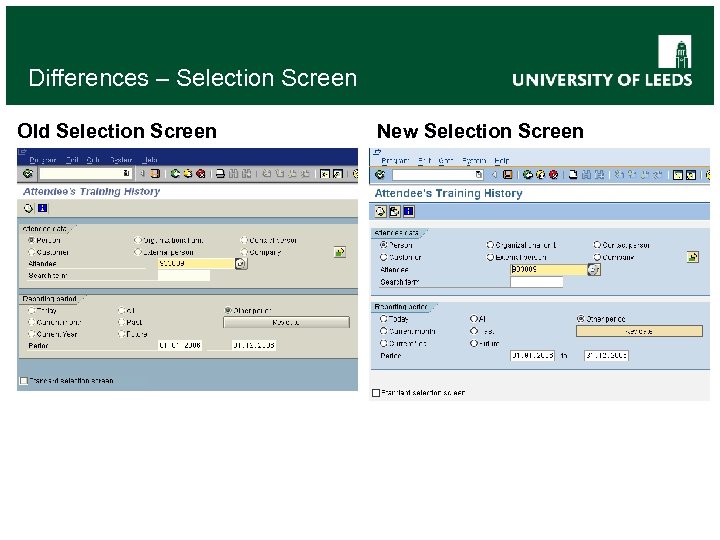Screen dimensions: 720x540
Task: Click Period start date field, old screen
Action: point(180,345)
